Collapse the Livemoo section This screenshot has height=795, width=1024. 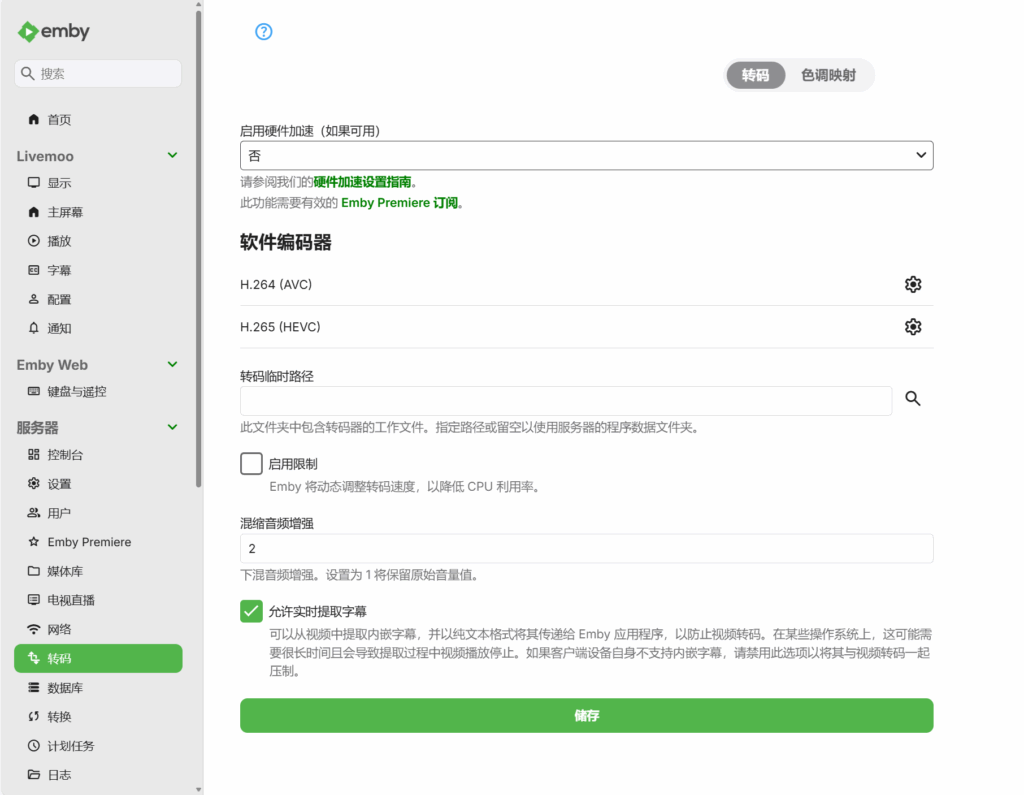pyautogui.click(x=171, y=155)
